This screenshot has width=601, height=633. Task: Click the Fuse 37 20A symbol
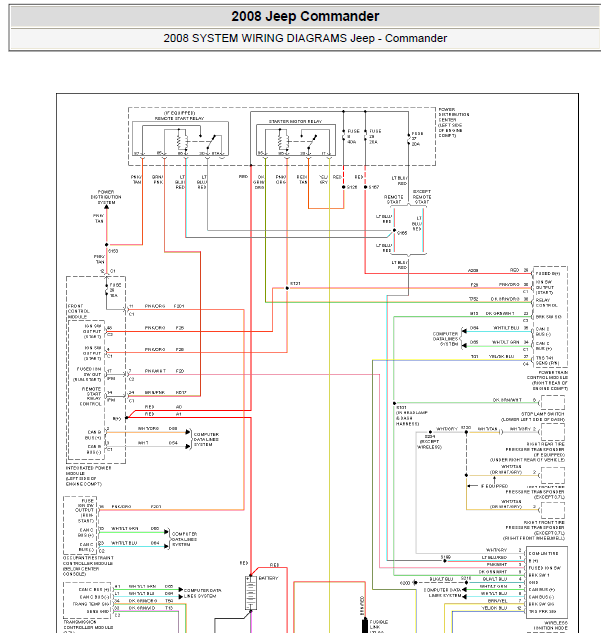coord(408,139)
